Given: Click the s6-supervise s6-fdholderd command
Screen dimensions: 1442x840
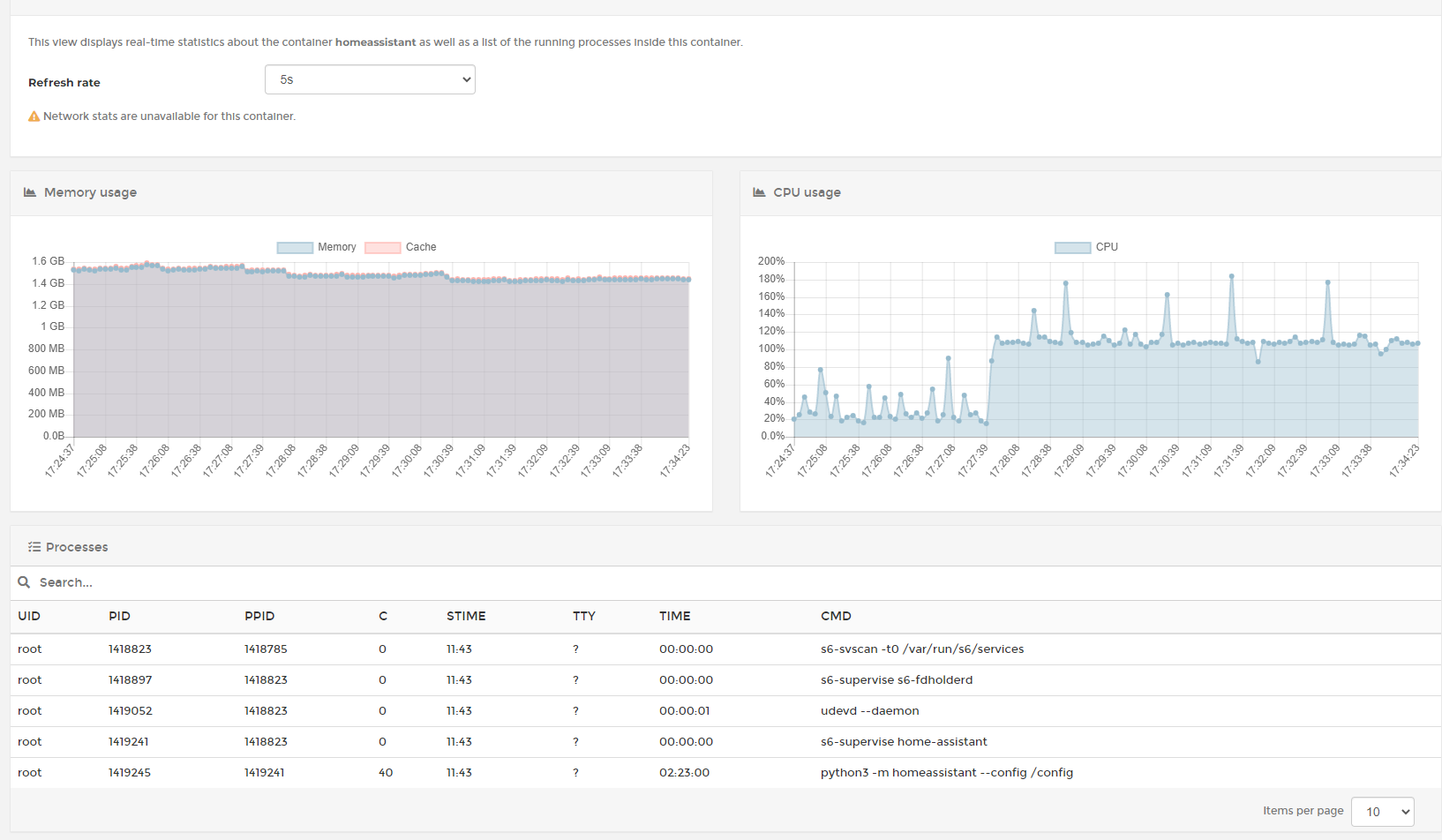Looking at the screenshot, I should pos(897,679).
